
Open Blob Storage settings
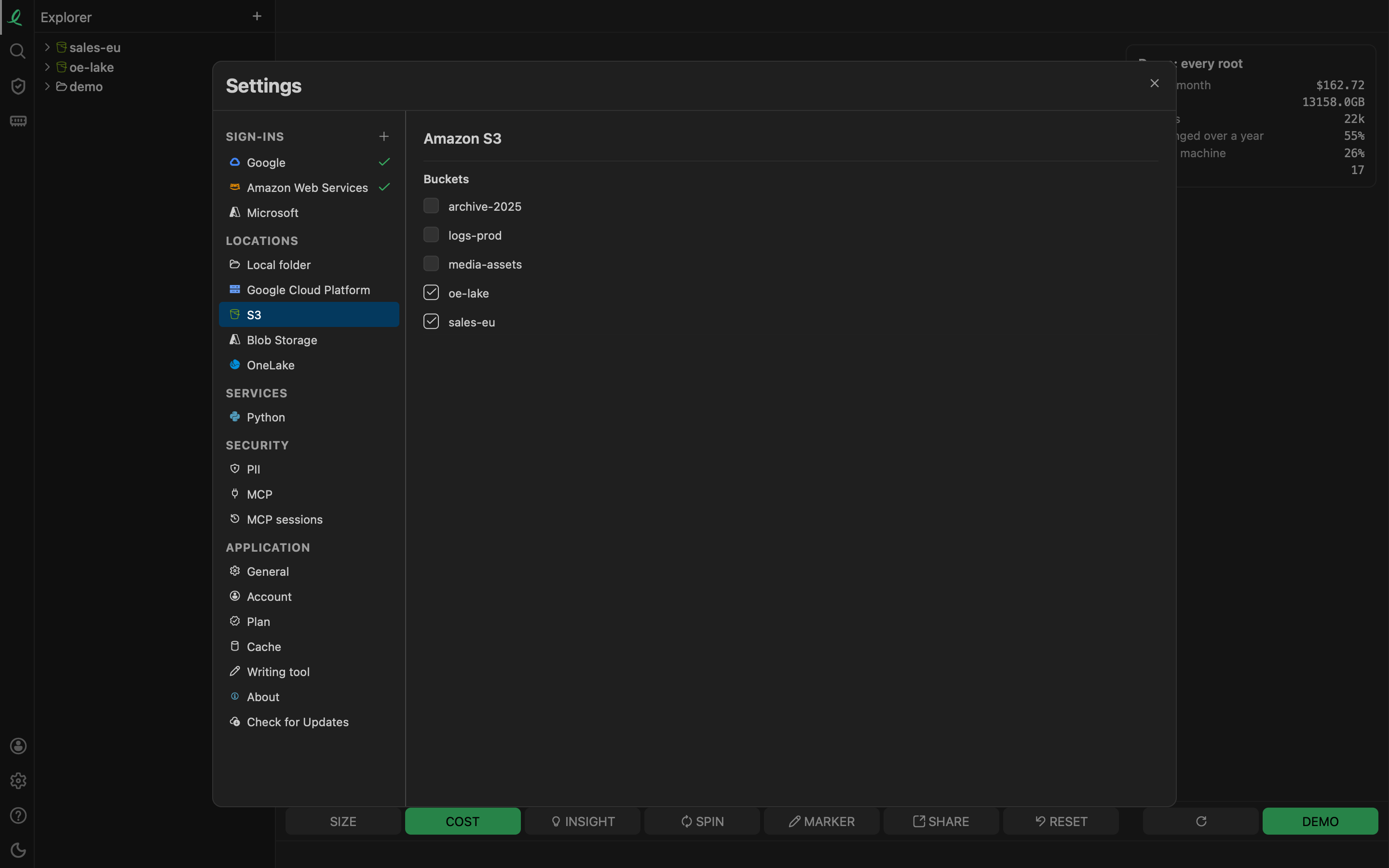coord(309,340)
